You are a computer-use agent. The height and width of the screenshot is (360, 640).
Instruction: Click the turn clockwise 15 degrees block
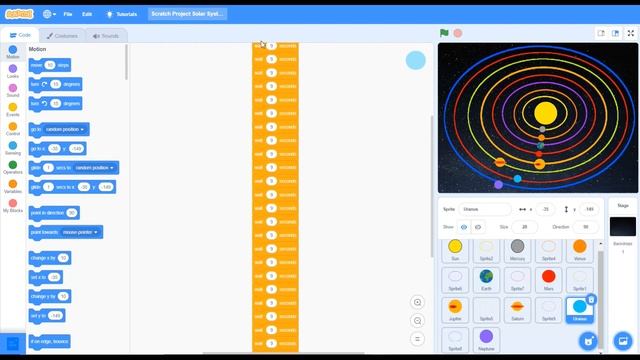[x=56, y=84]
